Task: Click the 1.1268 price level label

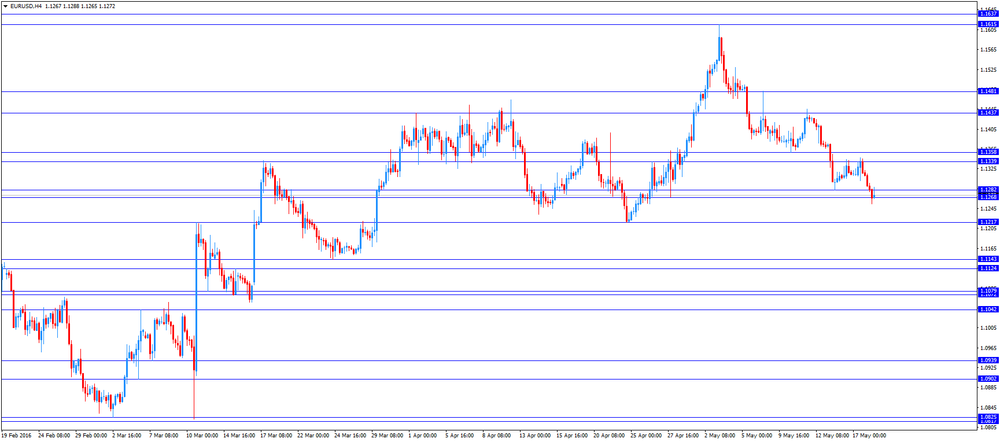Action: [x=988, y=197]
